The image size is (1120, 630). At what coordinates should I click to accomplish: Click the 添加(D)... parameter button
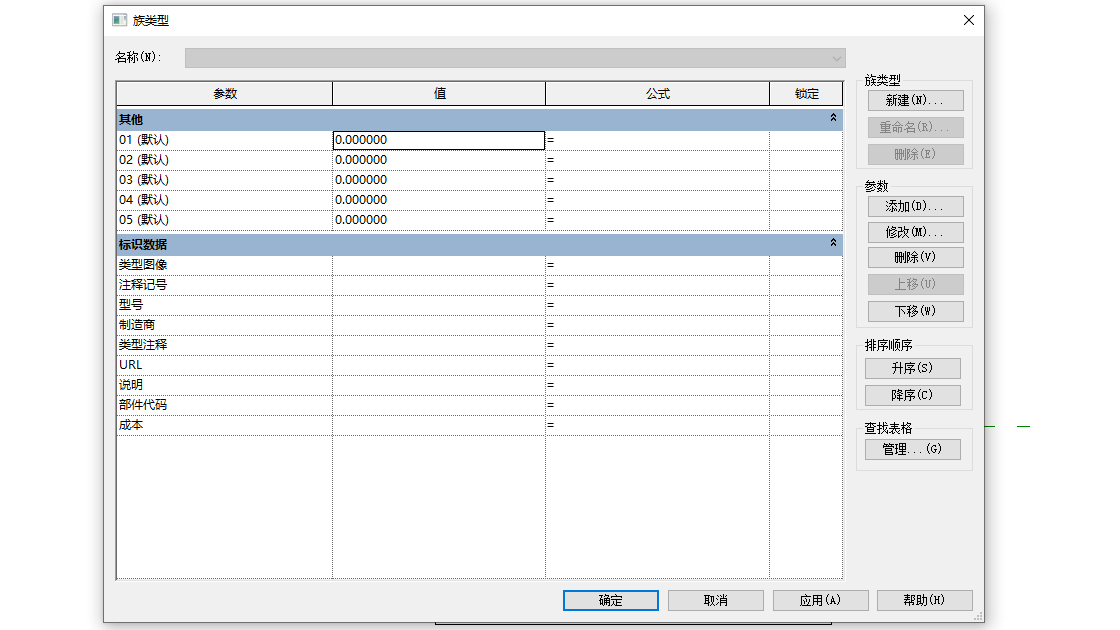pyautogui.click(x=916, y=206)
